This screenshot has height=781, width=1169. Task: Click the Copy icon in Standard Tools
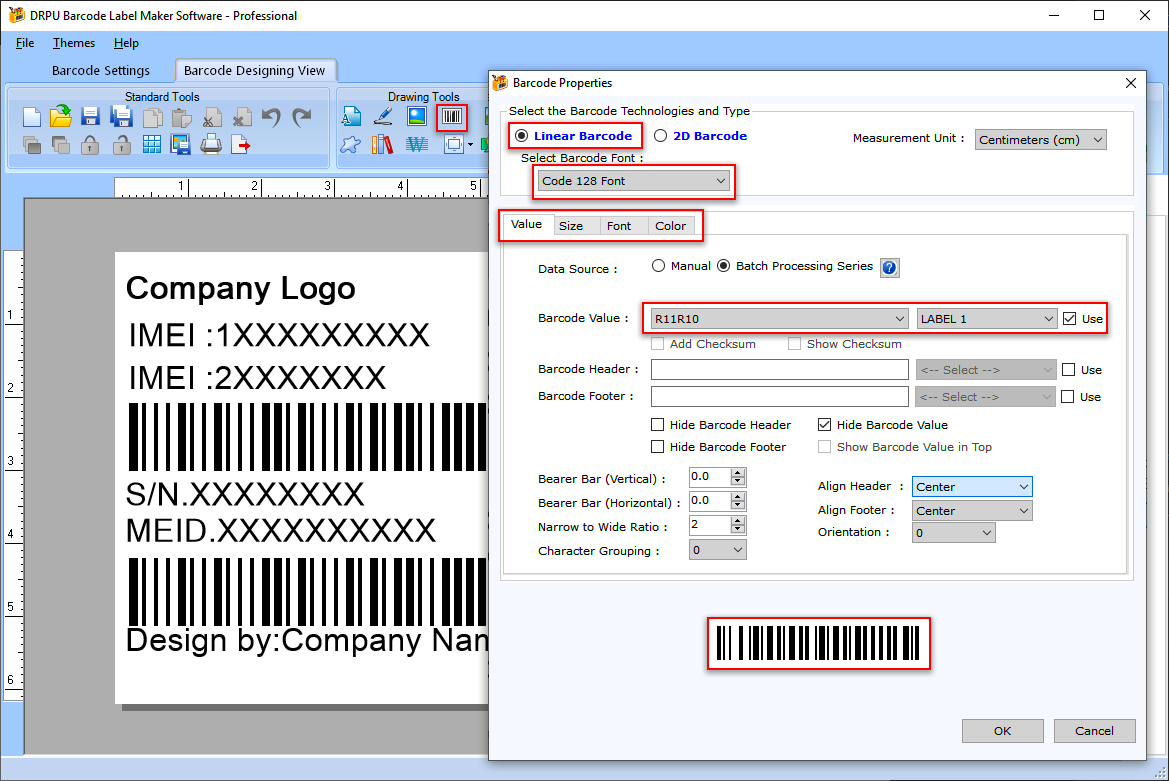point(152,118)
